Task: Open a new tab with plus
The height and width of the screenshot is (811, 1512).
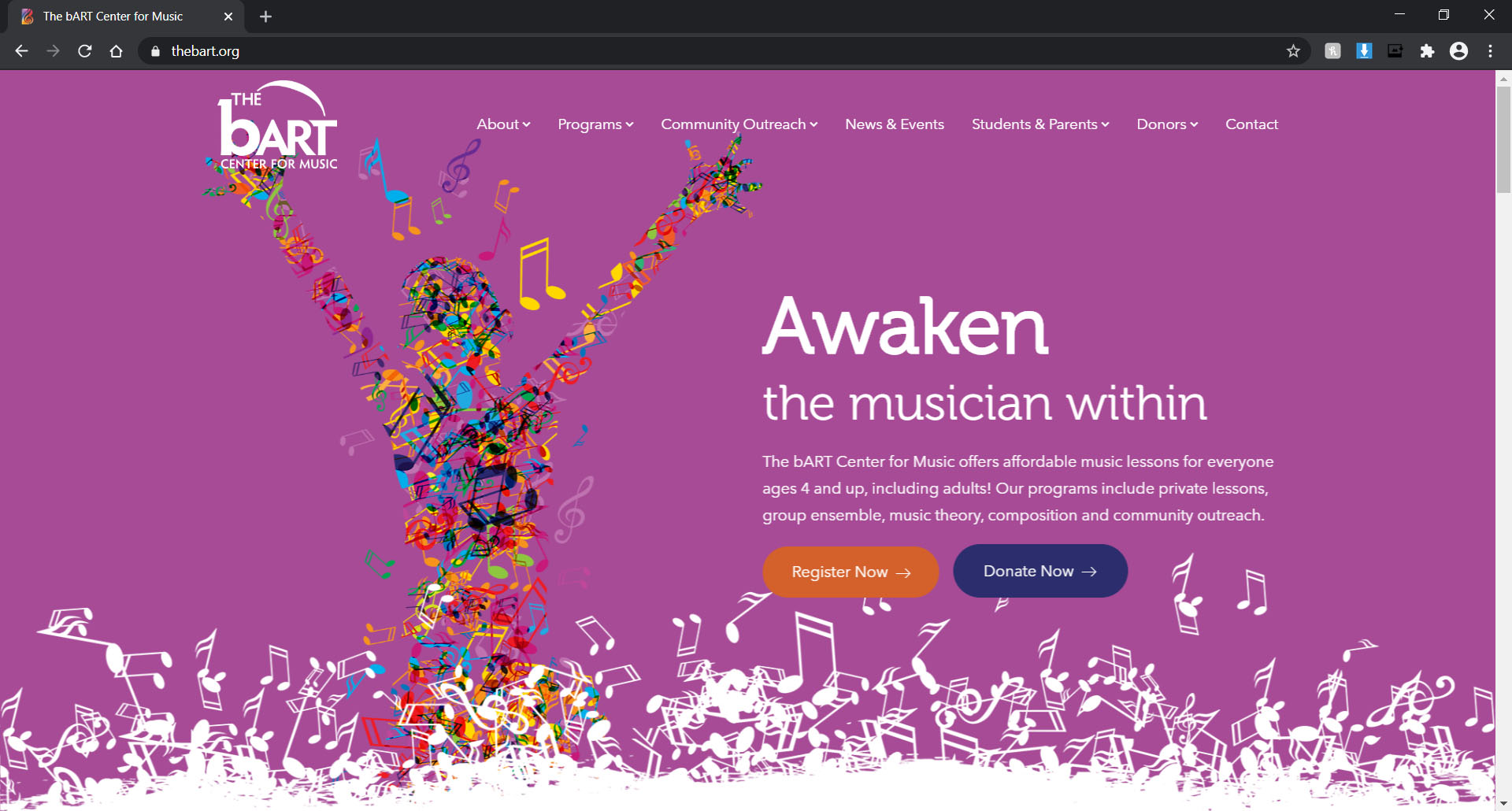Action: pyautogui.click(x=265, y=17)
